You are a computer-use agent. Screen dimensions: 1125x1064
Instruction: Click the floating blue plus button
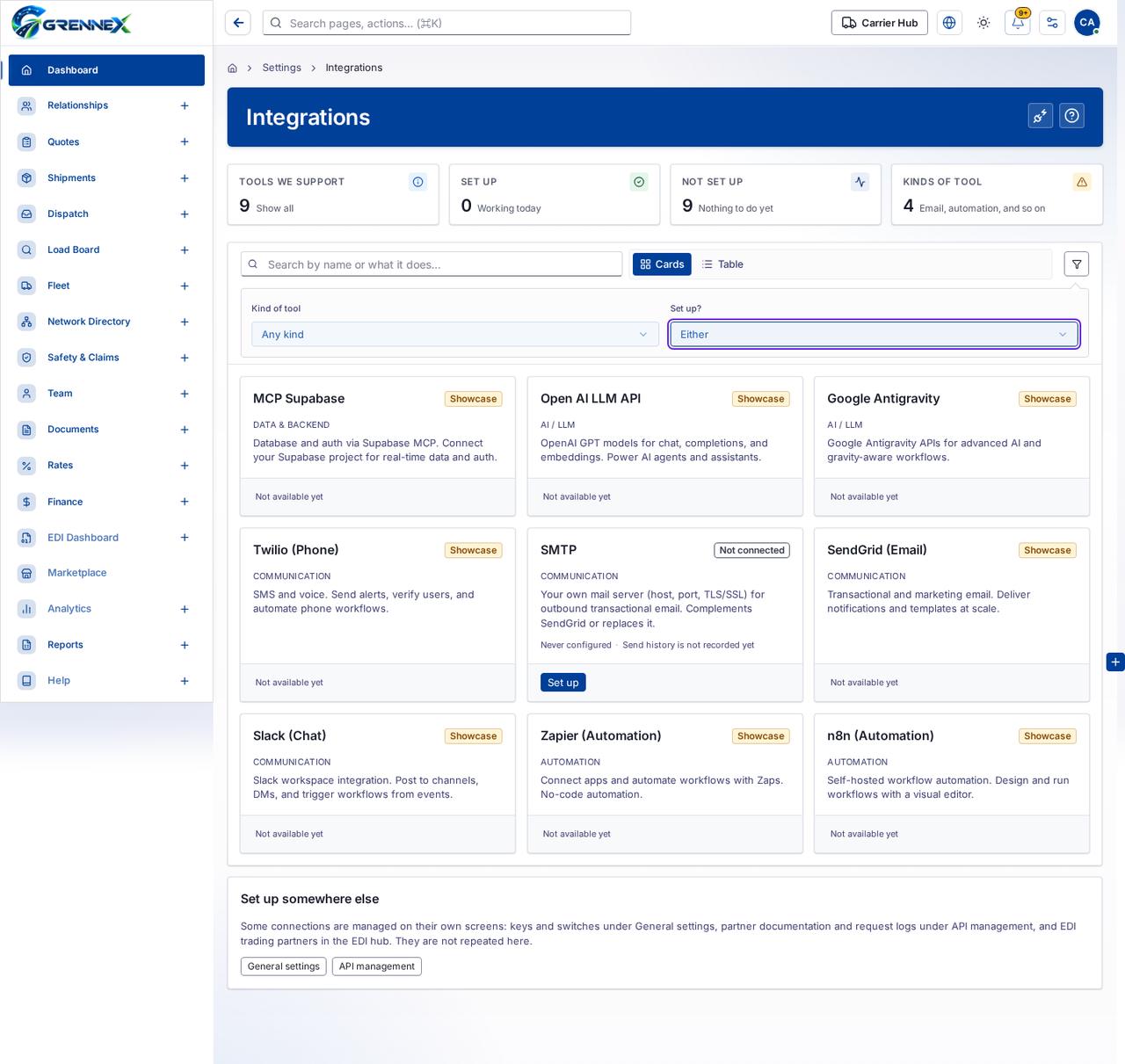pos(1115,662)
